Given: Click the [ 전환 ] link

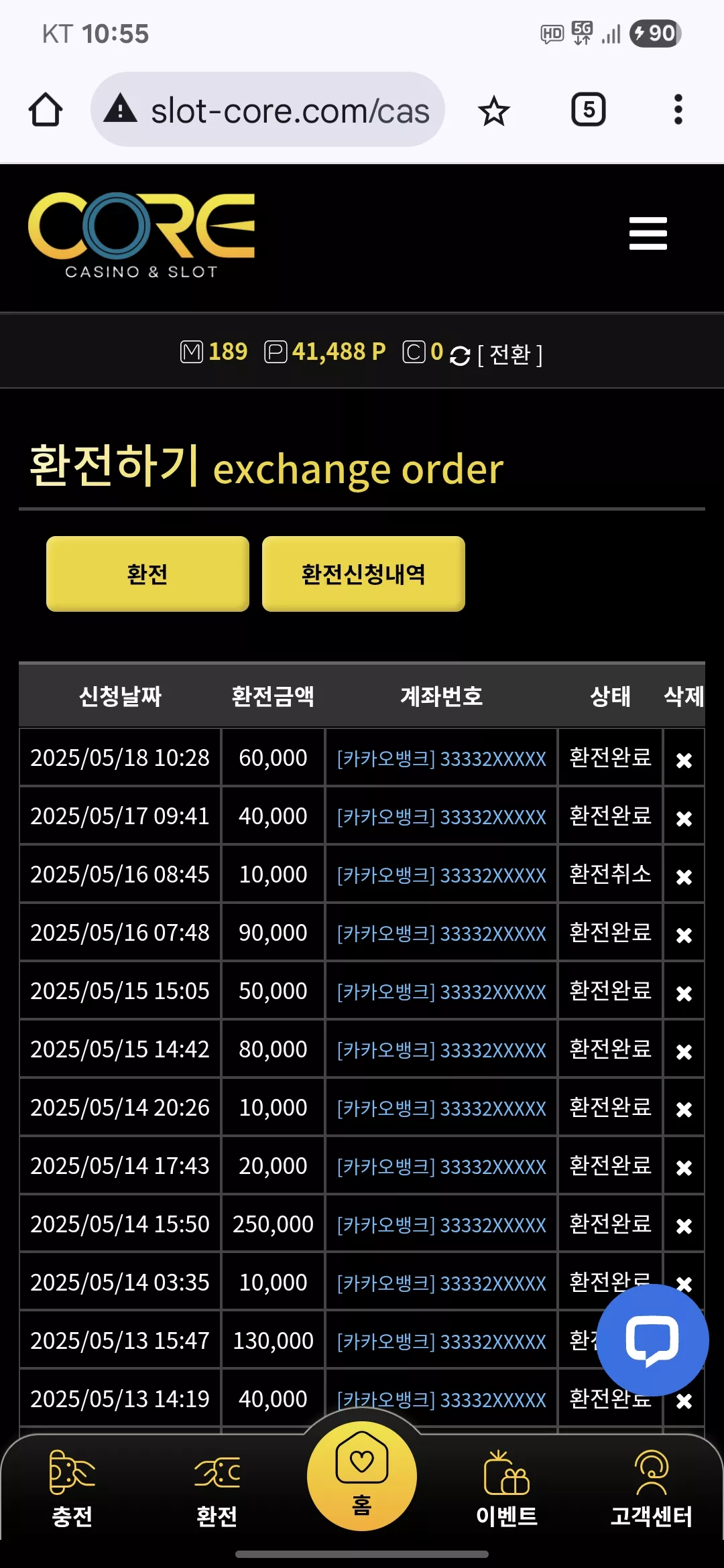Looking at the screenshot, I should (510, 354).
